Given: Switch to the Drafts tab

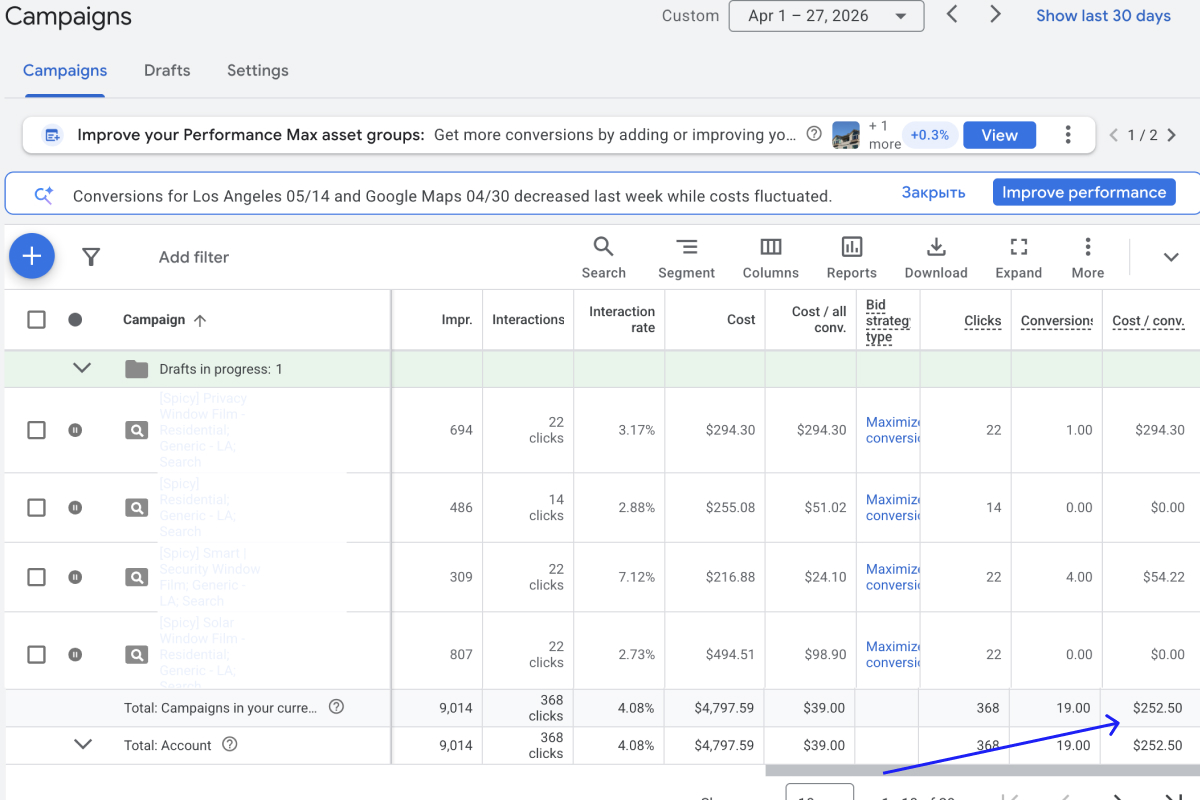Looking at the screenshot, I should click(x=167, y=70).
